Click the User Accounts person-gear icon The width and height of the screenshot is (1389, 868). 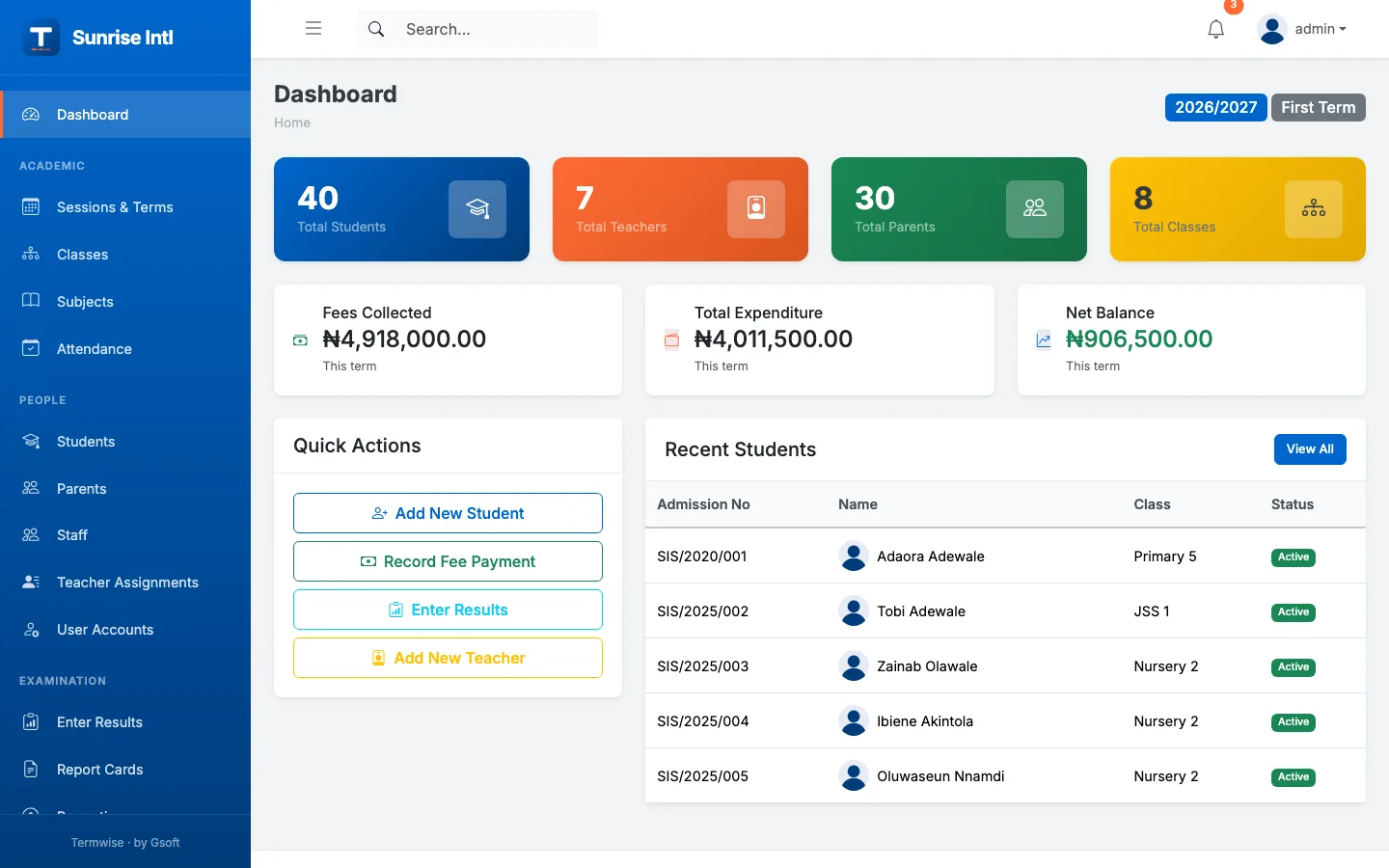(31, 629)
